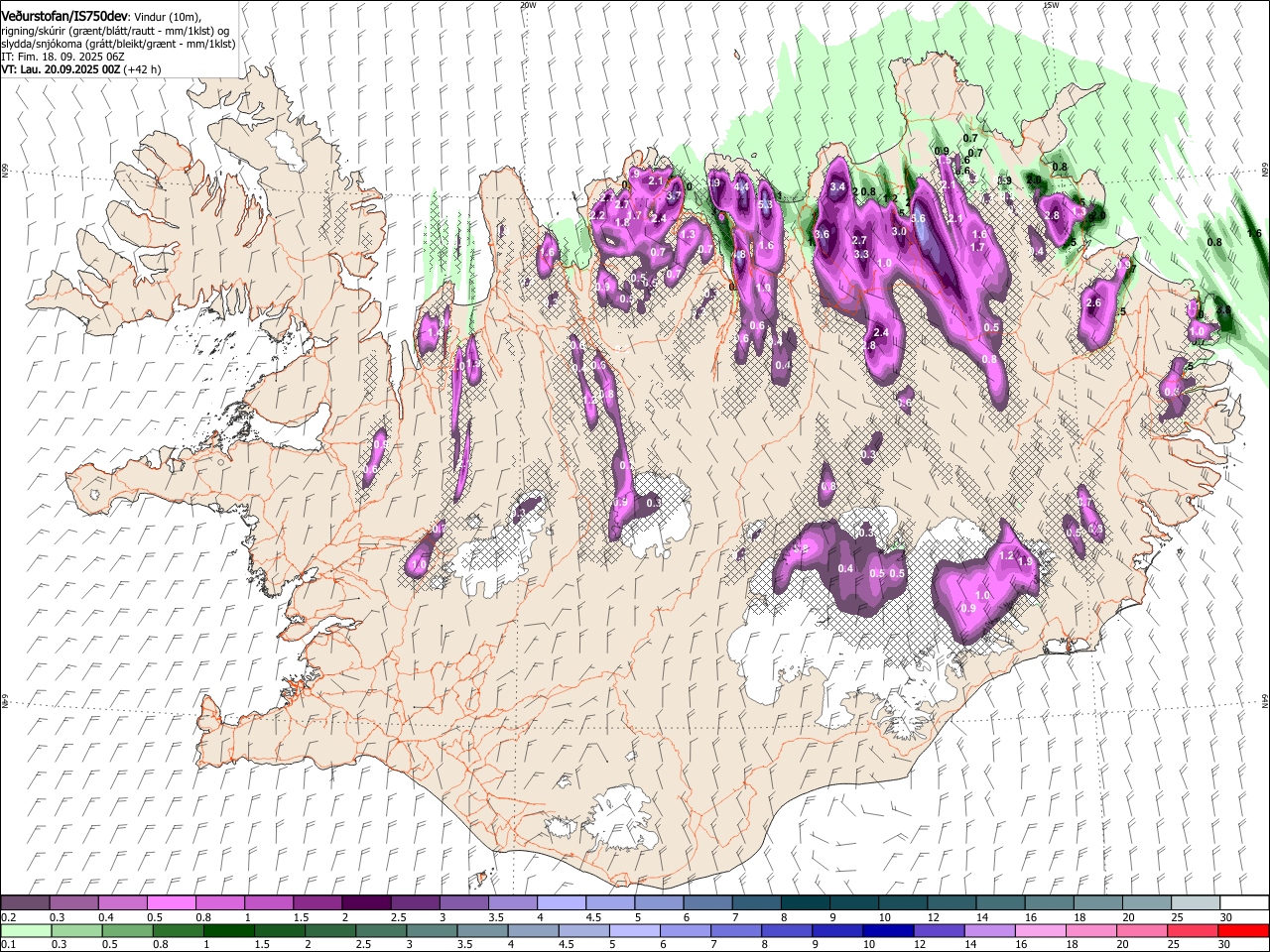Select darkest green rain swatch for 1–1.5 mm

coord(228,930)
